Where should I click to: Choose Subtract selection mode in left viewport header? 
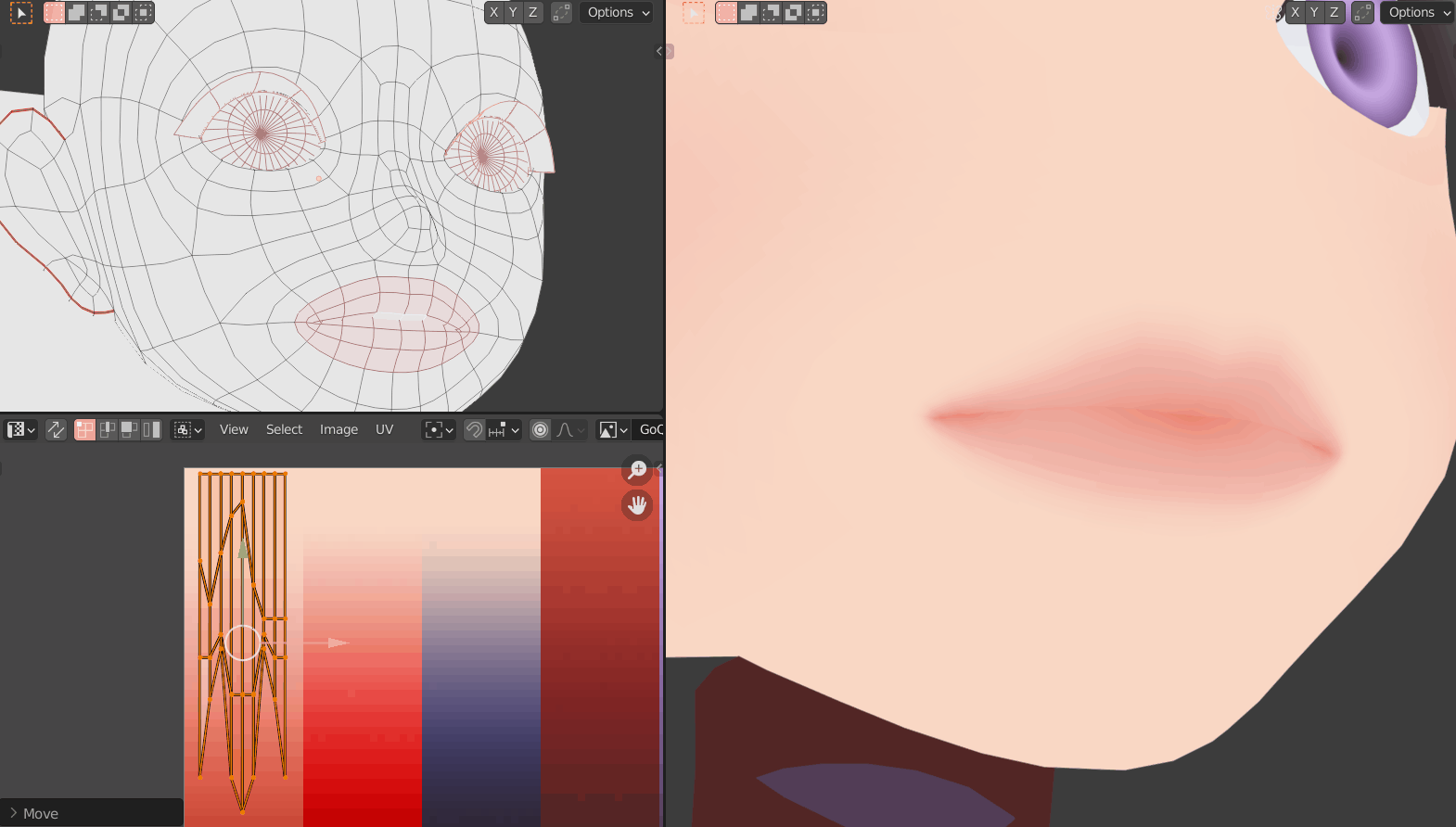99,13
